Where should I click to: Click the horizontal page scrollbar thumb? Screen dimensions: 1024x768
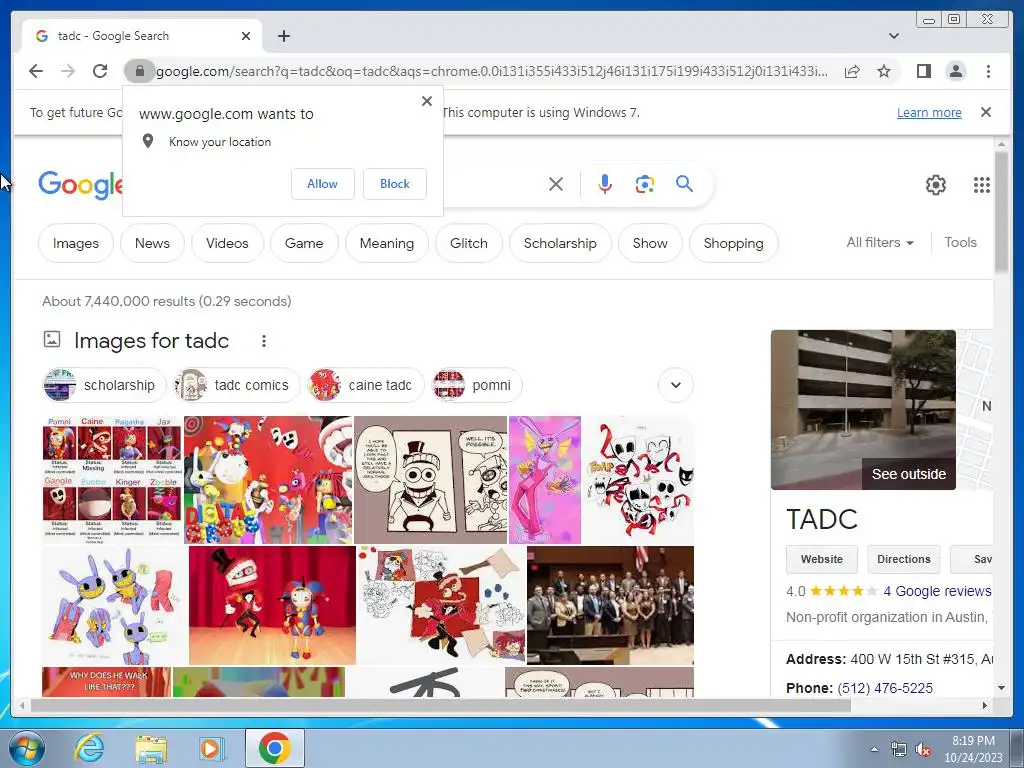[441, 705]
